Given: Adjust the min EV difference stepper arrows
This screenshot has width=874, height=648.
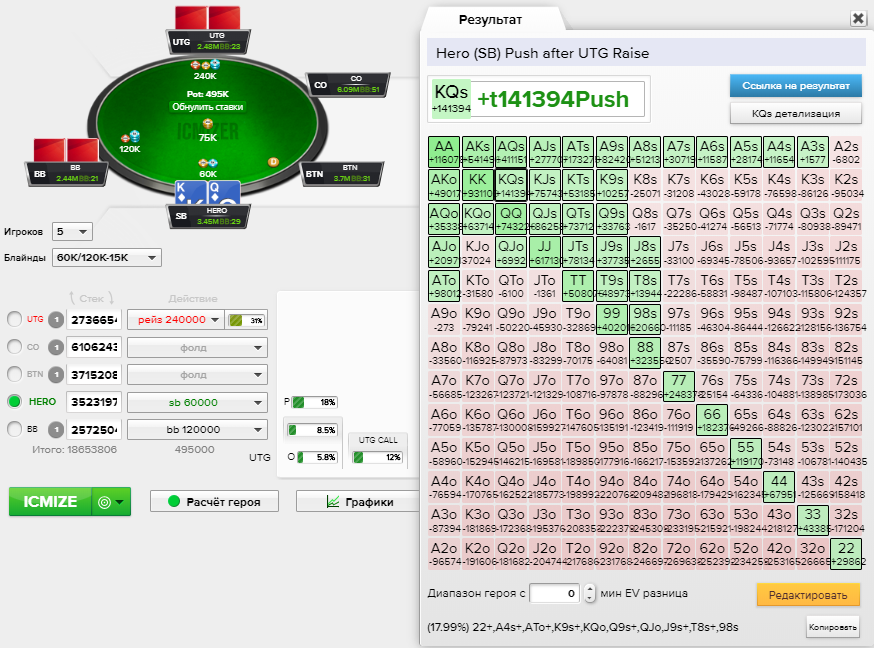Looking at the screenshot, I should pyautogui.click(x=590, y=593).
